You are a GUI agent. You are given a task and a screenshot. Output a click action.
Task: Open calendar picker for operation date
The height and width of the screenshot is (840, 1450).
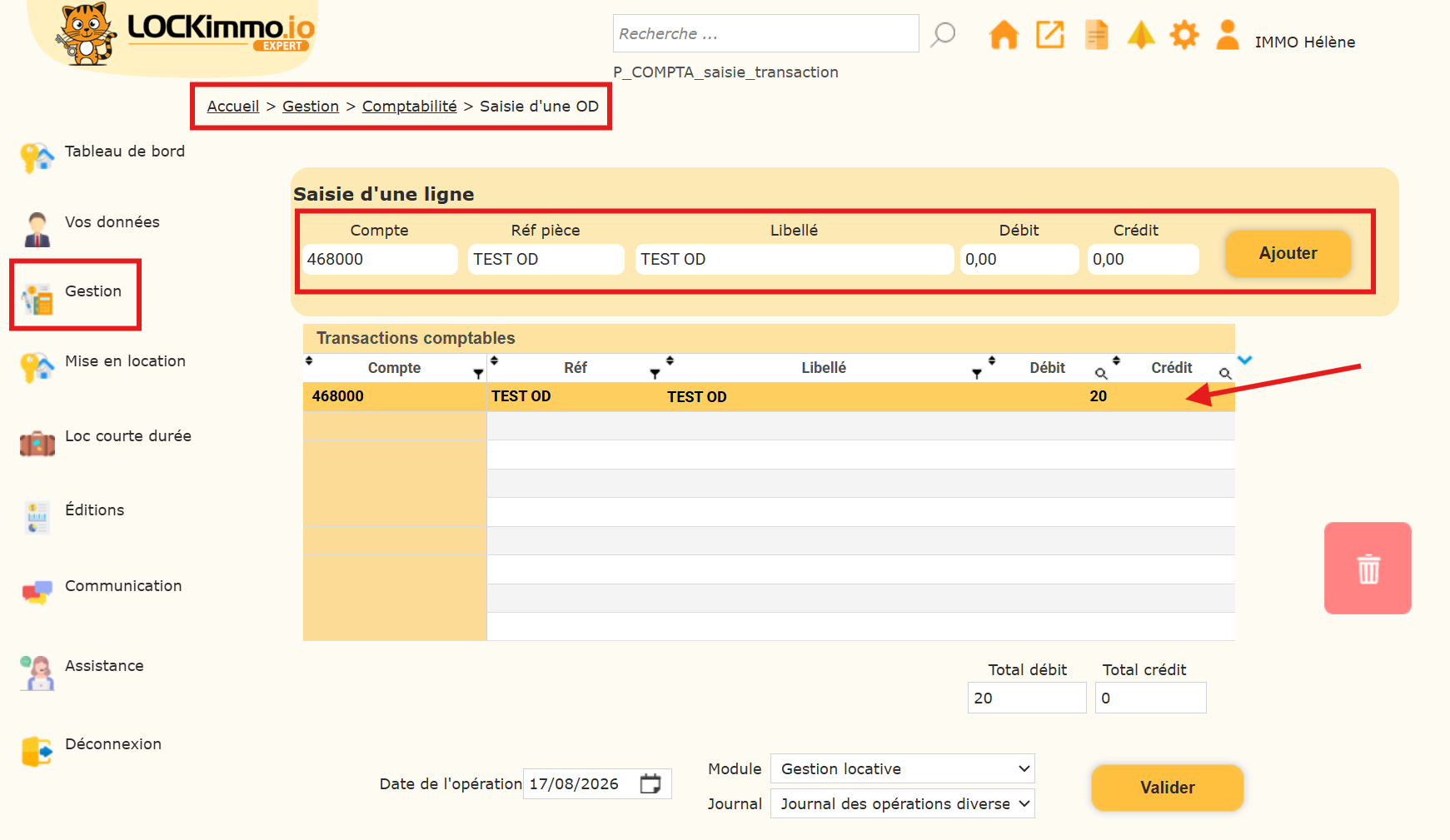[650, 783]
